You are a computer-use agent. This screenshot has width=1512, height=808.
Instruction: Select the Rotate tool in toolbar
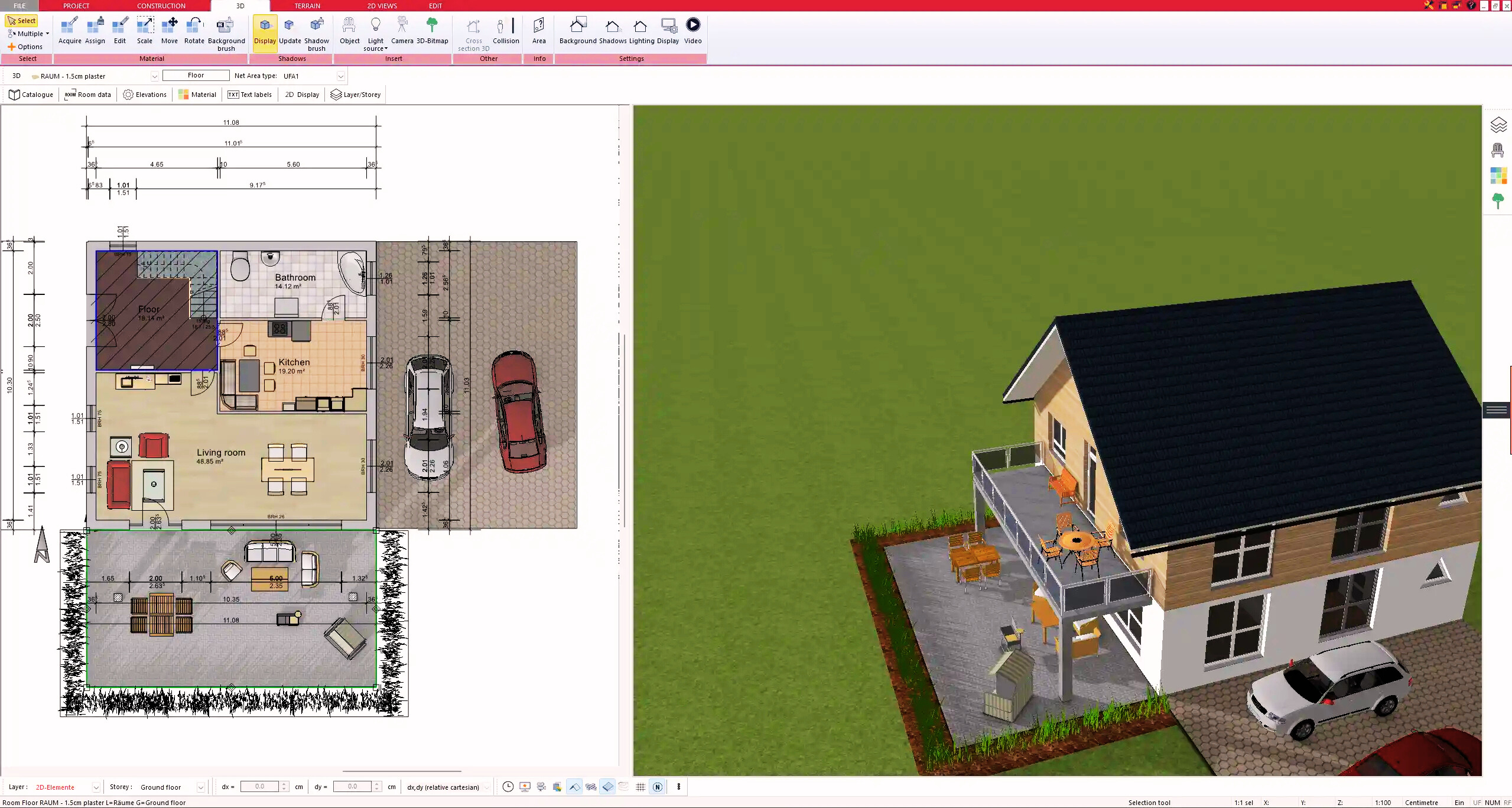click(x=195, y=30)
